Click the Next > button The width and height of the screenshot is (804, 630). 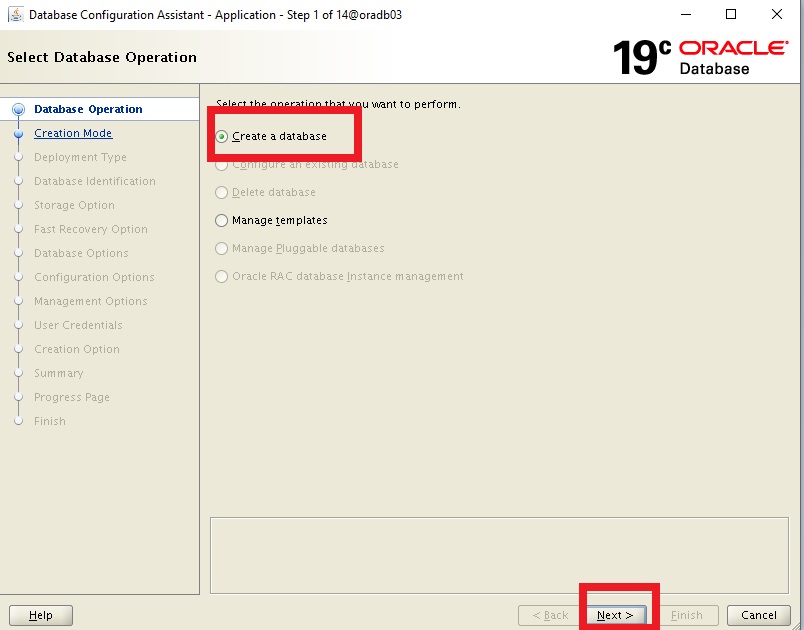coord(615,615)
